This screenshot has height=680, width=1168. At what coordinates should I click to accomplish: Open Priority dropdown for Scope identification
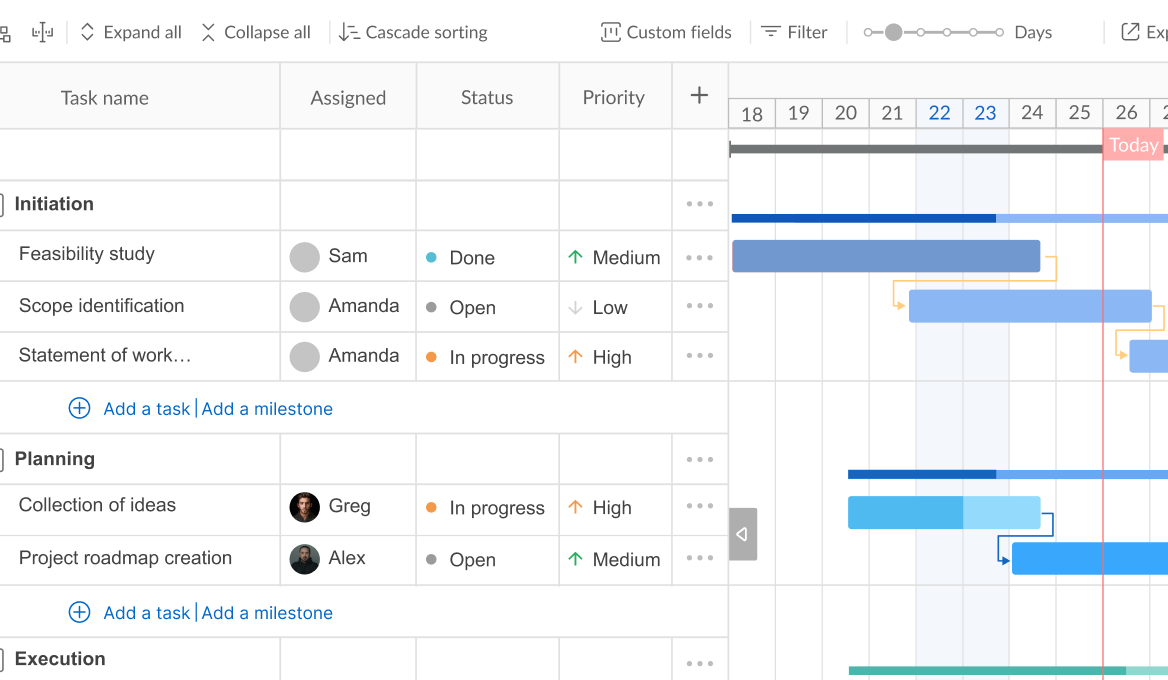click(615, 307)
